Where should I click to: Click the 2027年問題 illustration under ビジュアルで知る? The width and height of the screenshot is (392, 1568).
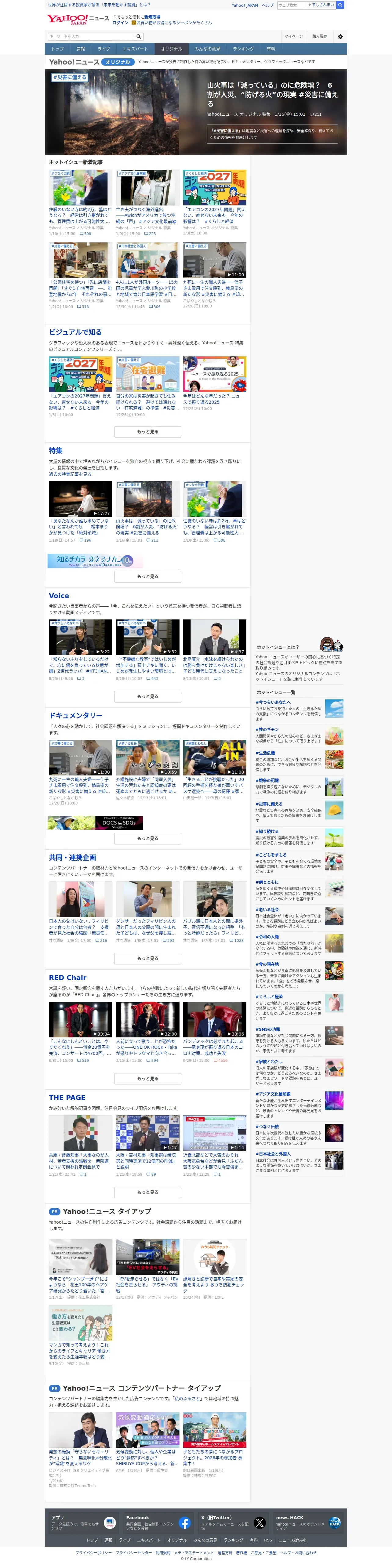click(x=80, y=374)
